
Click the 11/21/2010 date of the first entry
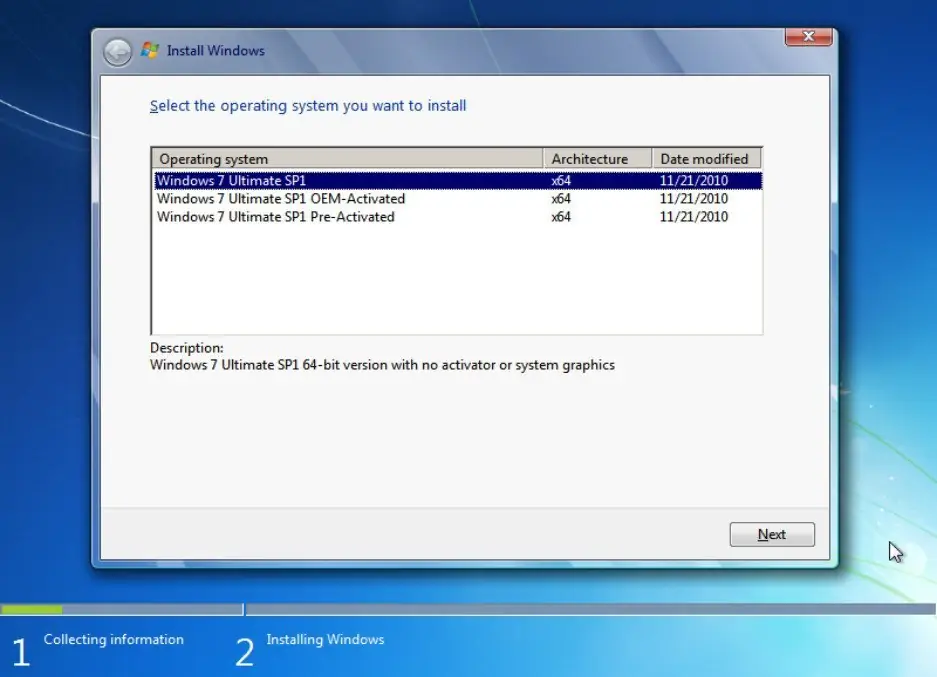click(x=693, y=180)
